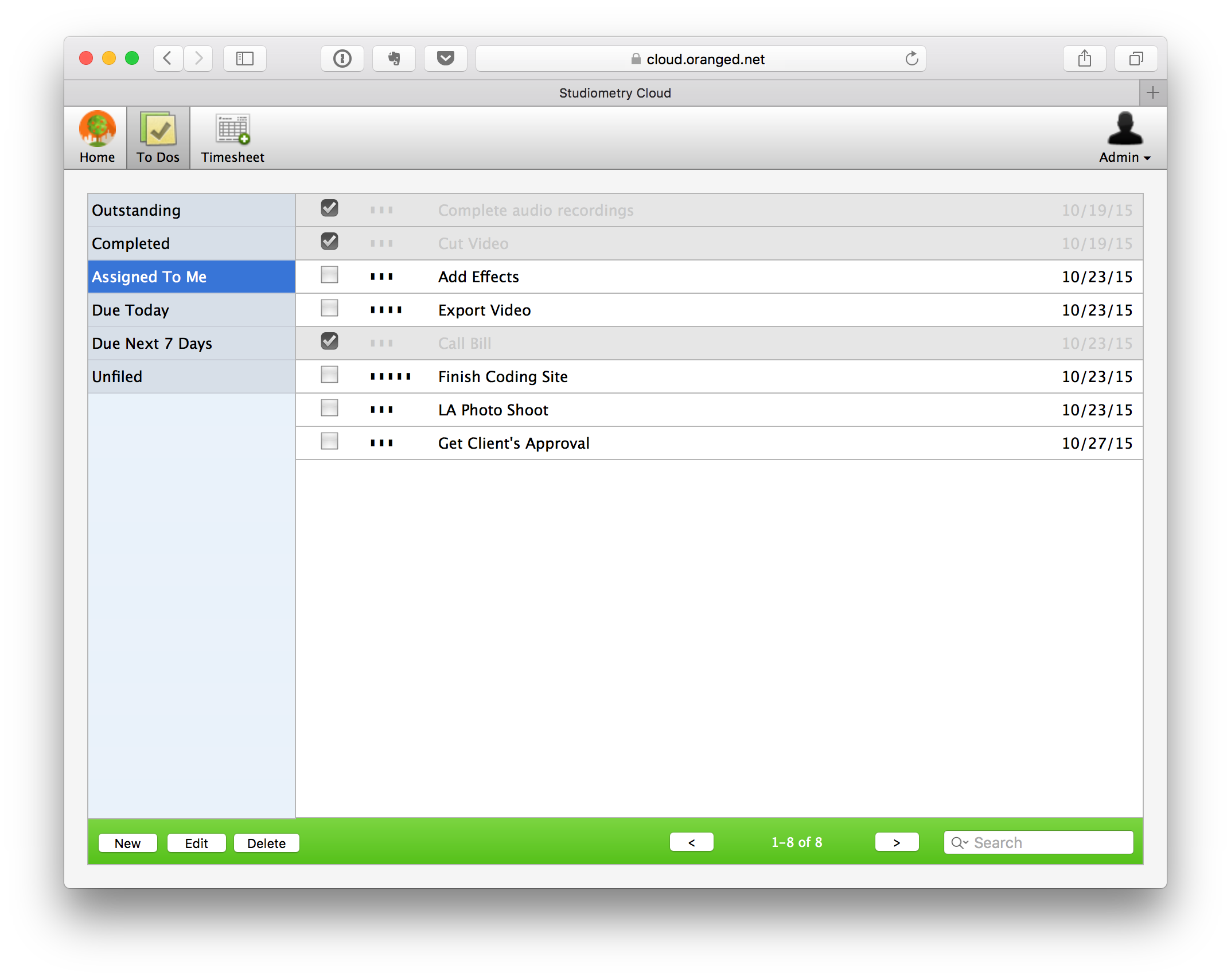Viewport: 1231px width, 980px height.
Task: Select the Due Today filter
Action: coord(192,310)
